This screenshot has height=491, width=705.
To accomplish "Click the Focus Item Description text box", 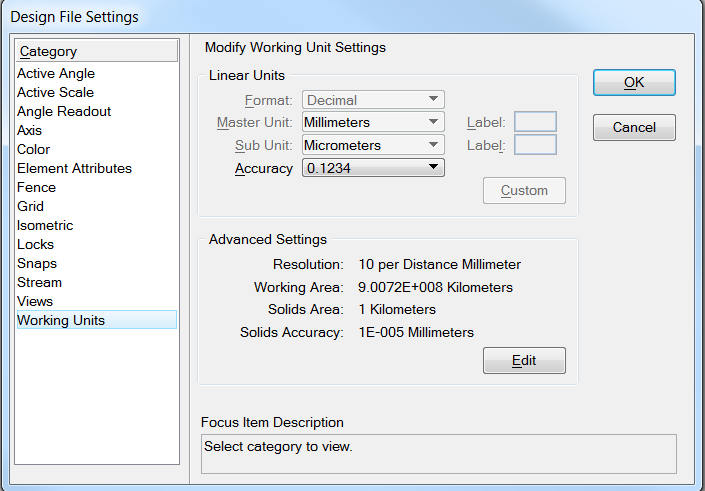I will pyautogui.click(x=439, y=454).
